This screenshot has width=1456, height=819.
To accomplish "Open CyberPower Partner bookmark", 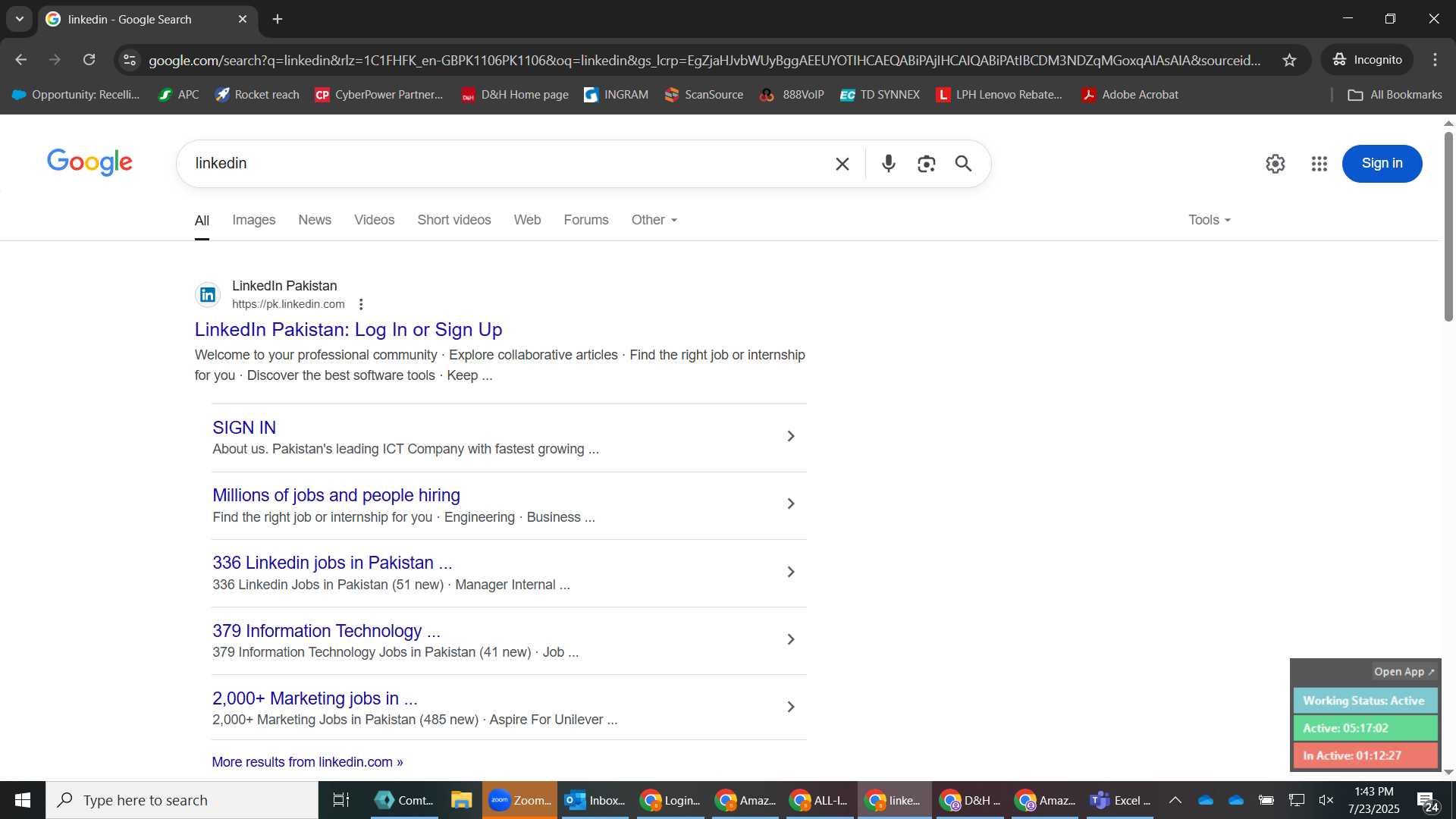I will 379,95.
